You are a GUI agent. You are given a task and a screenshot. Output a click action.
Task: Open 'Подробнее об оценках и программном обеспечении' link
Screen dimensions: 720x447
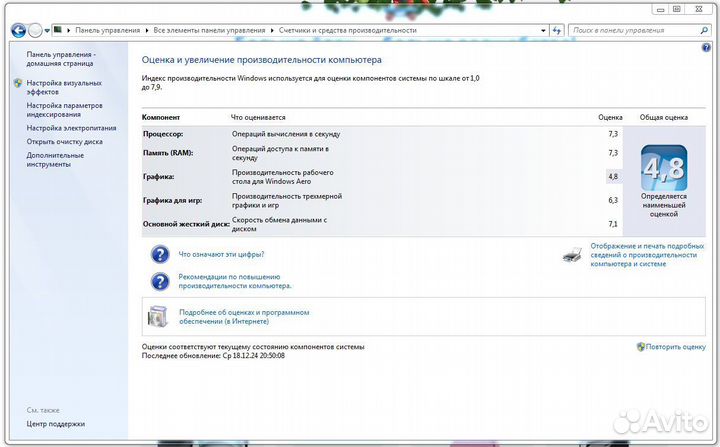244,317
